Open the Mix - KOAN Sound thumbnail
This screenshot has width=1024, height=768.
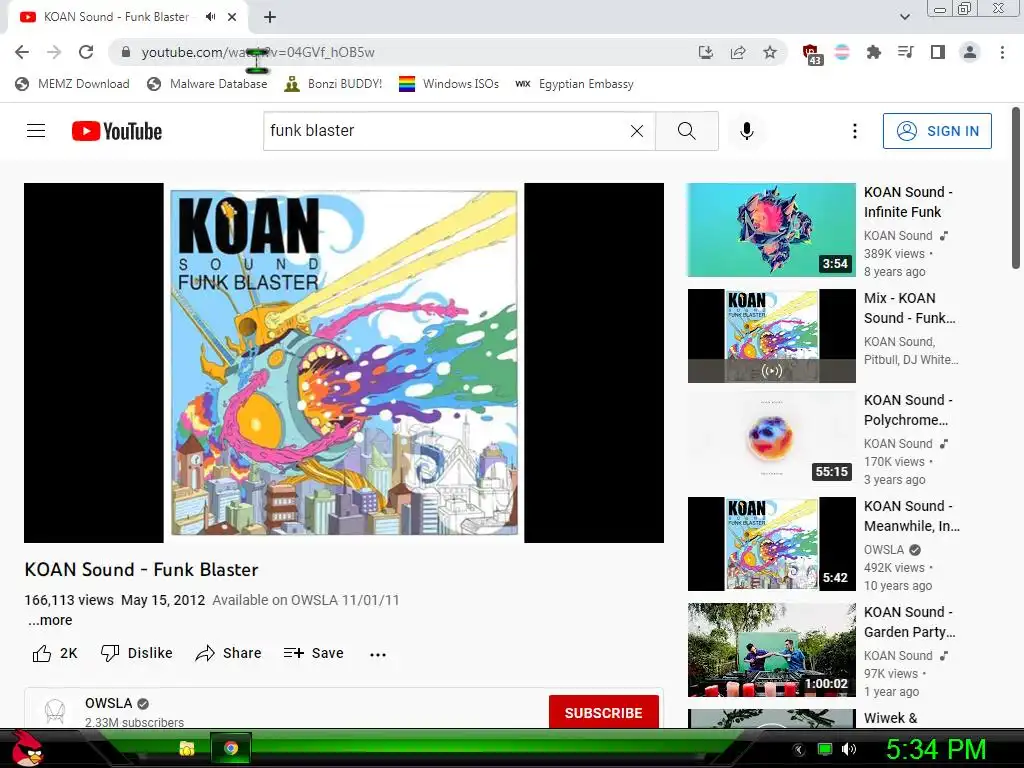pyautogui.click(x=771, y=336)
